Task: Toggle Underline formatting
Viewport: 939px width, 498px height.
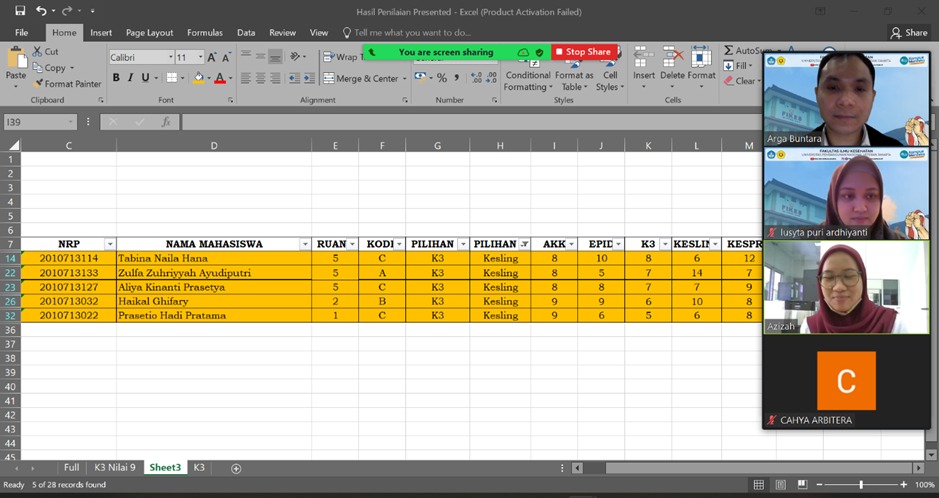Action: tap(145, 78)
